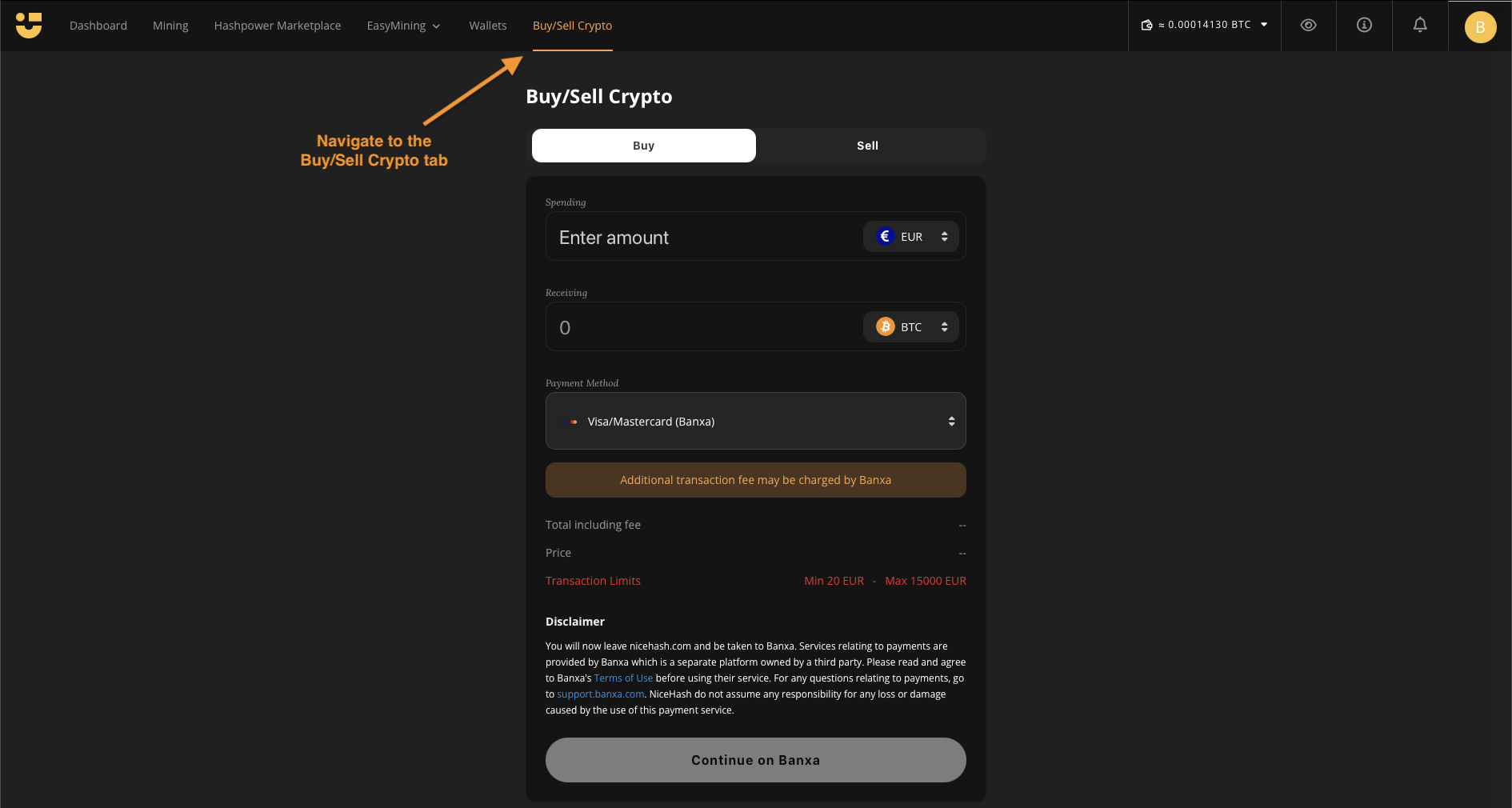The width and height of the screenshot is (1512, 808).
Task: Open the Payment Method dropdown
Action: (x=755, y=422)
